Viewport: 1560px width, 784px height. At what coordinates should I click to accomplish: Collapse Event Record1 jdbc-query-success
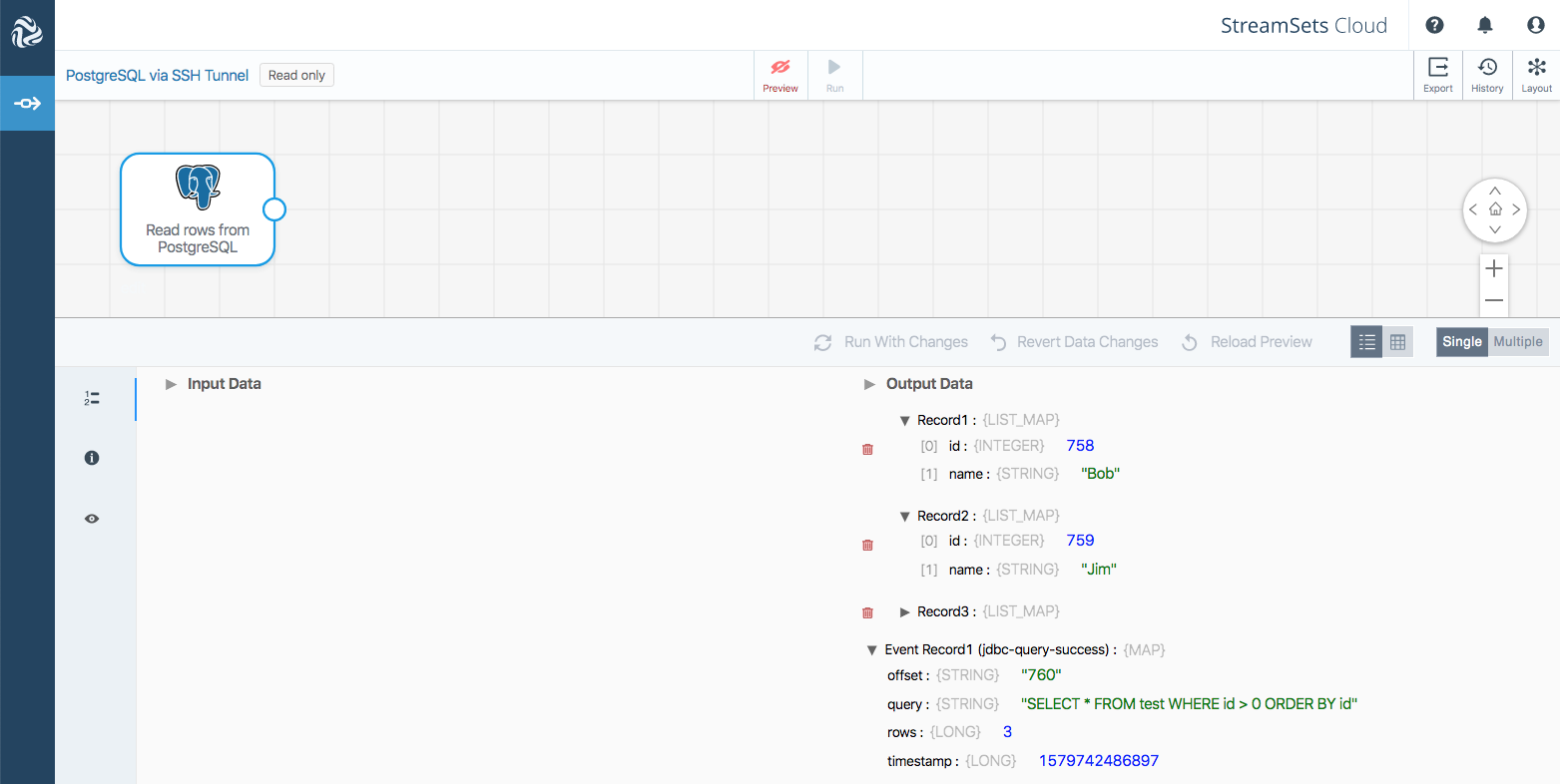[872, 650]
